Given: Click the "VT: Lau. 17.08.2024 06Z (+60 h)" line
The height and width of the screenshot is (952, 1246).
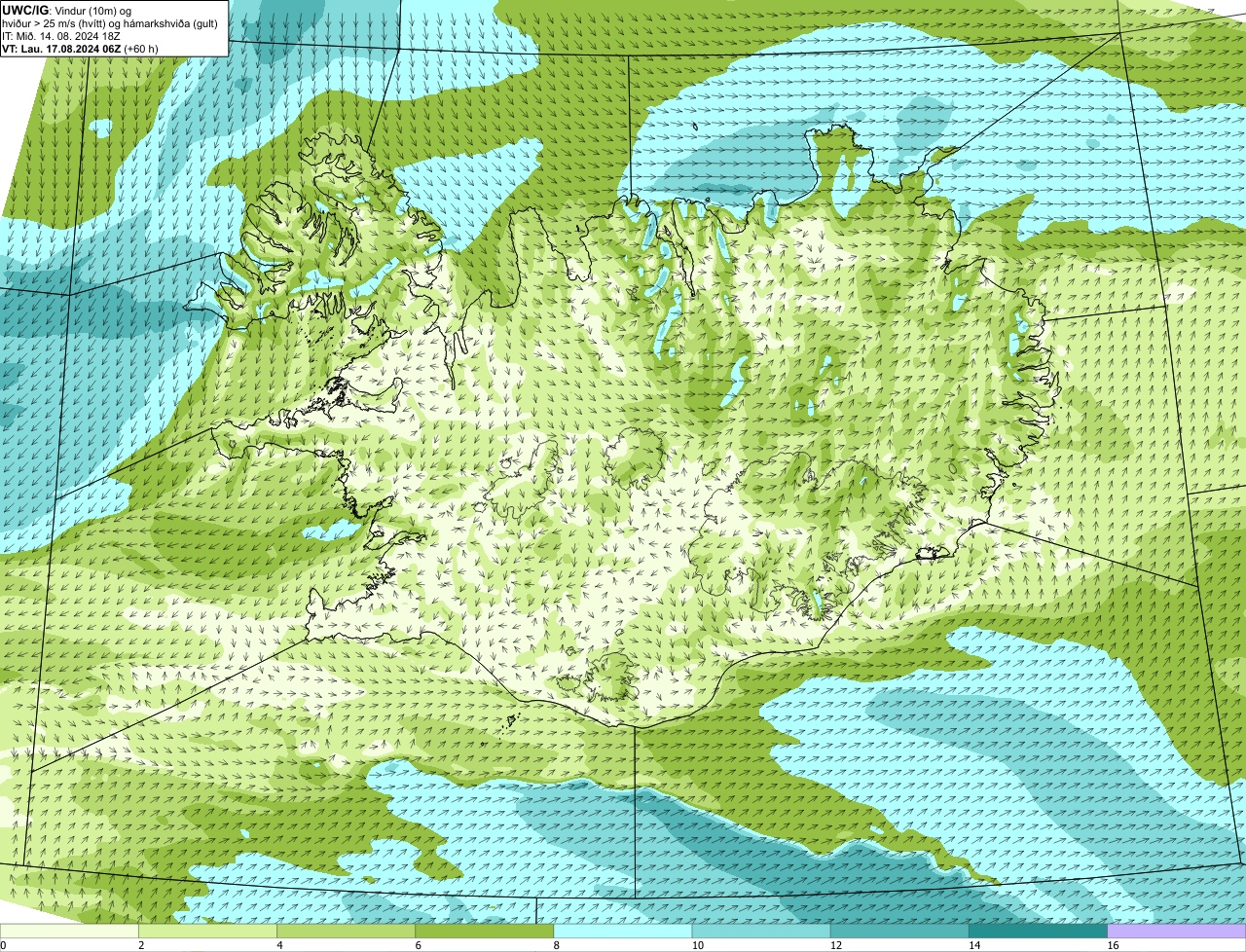Looking at the screenshot, I should (x=81, y=49).
